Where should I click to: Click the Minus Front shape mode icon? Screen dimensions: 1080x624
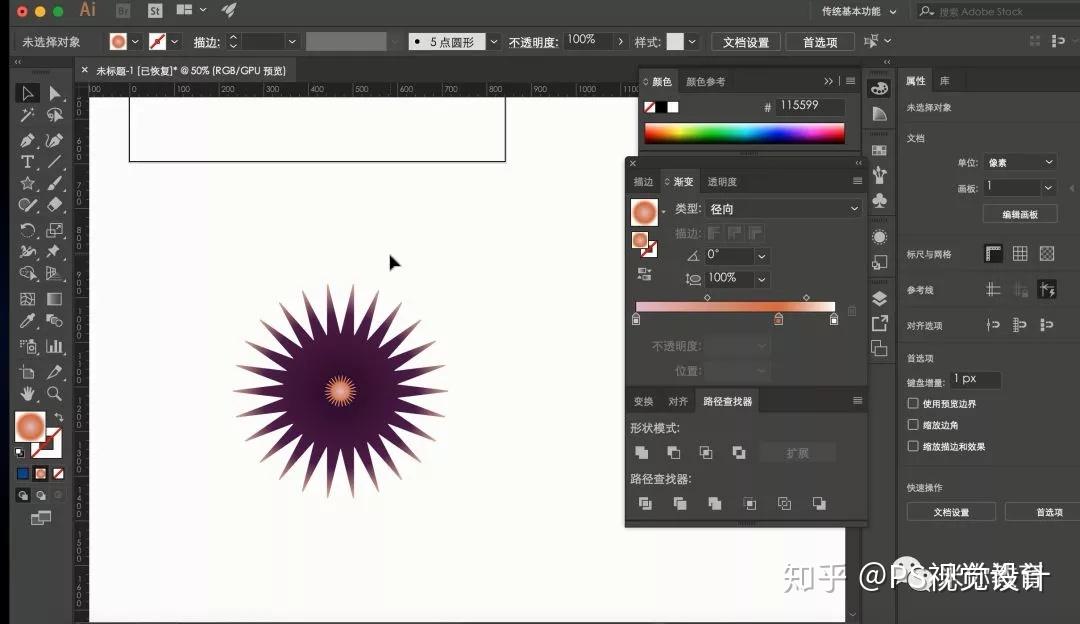click(x=674, y=453)
